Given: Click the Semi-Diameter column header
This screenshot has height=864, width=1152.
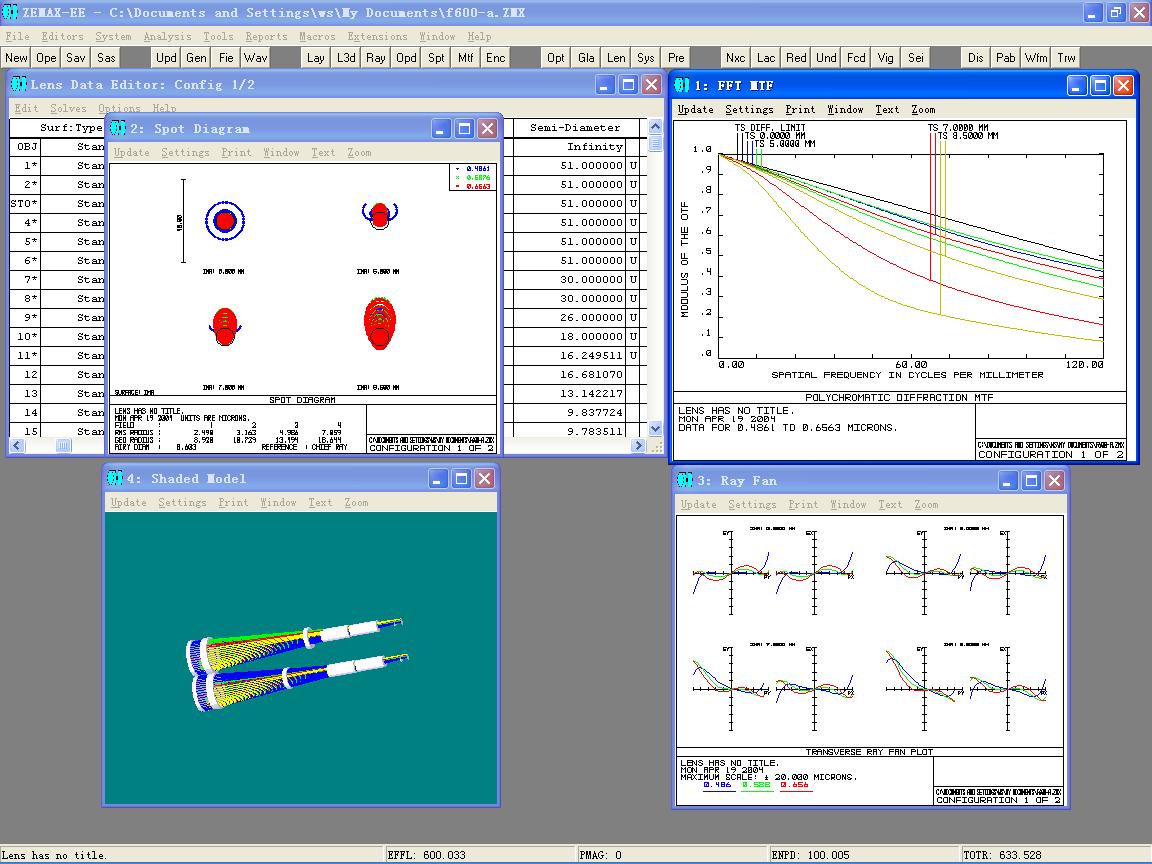Looking at the screenshot, I should (575, 127).
